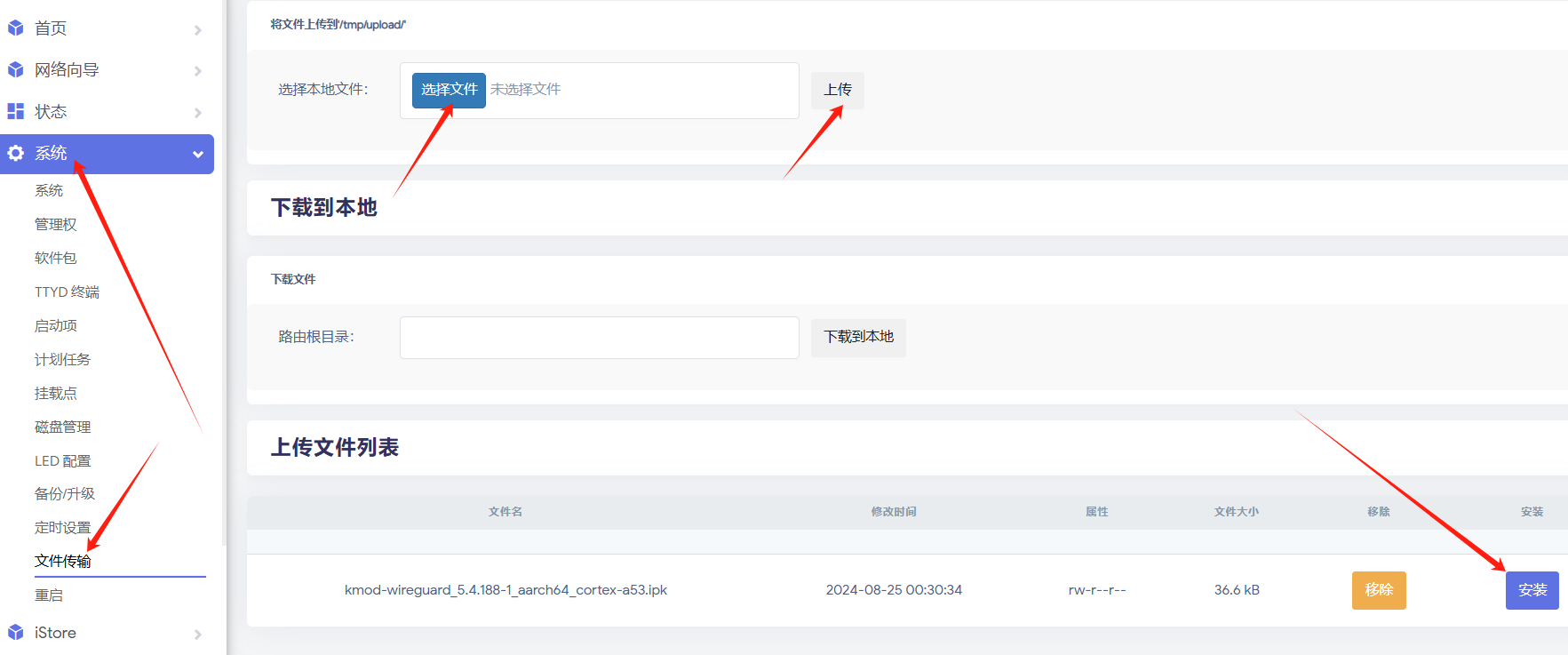1568x655 pixels.
Task: Click the iStore cube icon
Action: [16, 633]
